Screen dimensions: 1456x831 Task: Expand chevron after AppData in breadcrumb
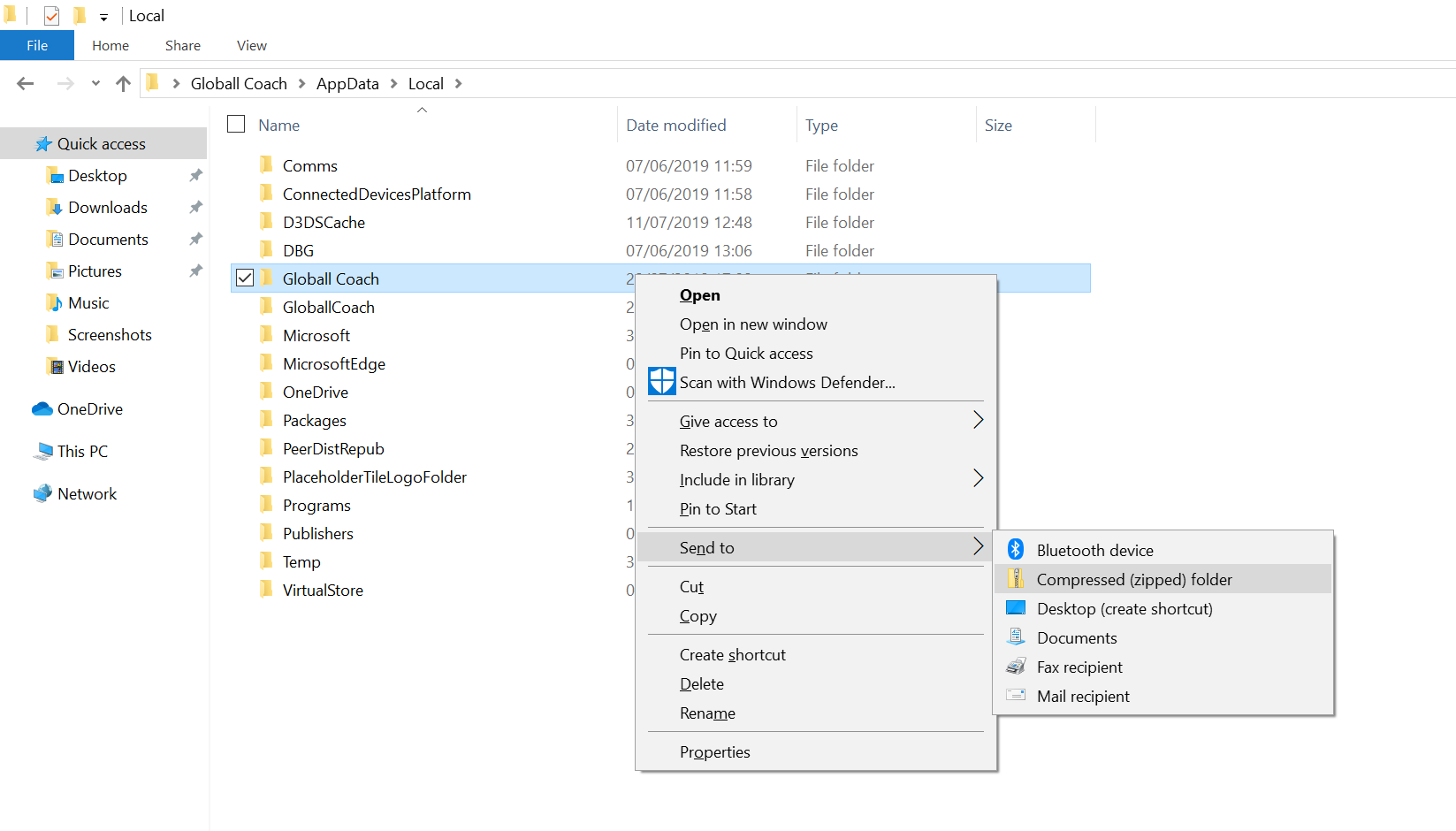(393, 84)
